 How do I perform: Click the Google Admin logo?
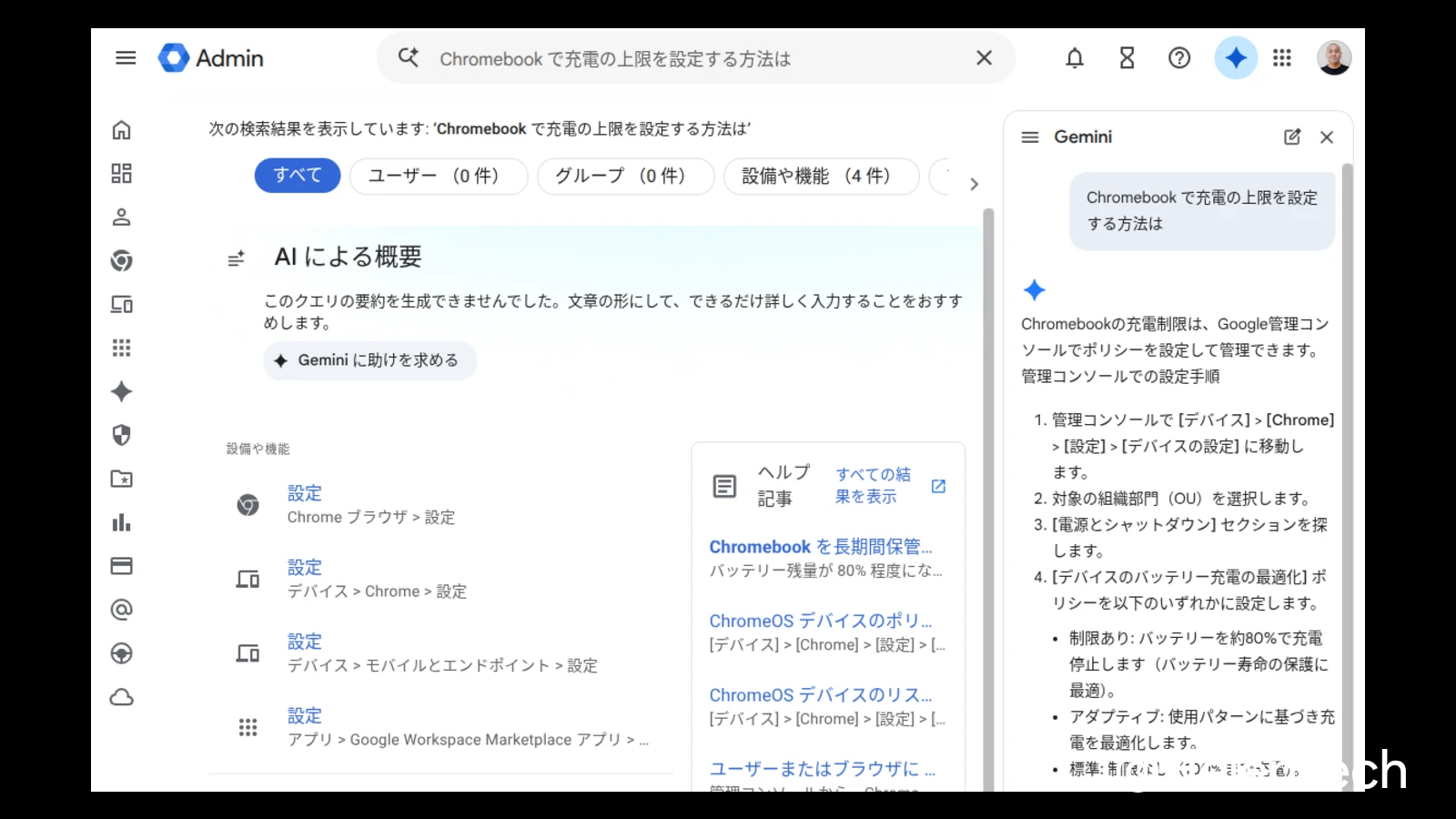pyautogui.click(x=211, y=58)
